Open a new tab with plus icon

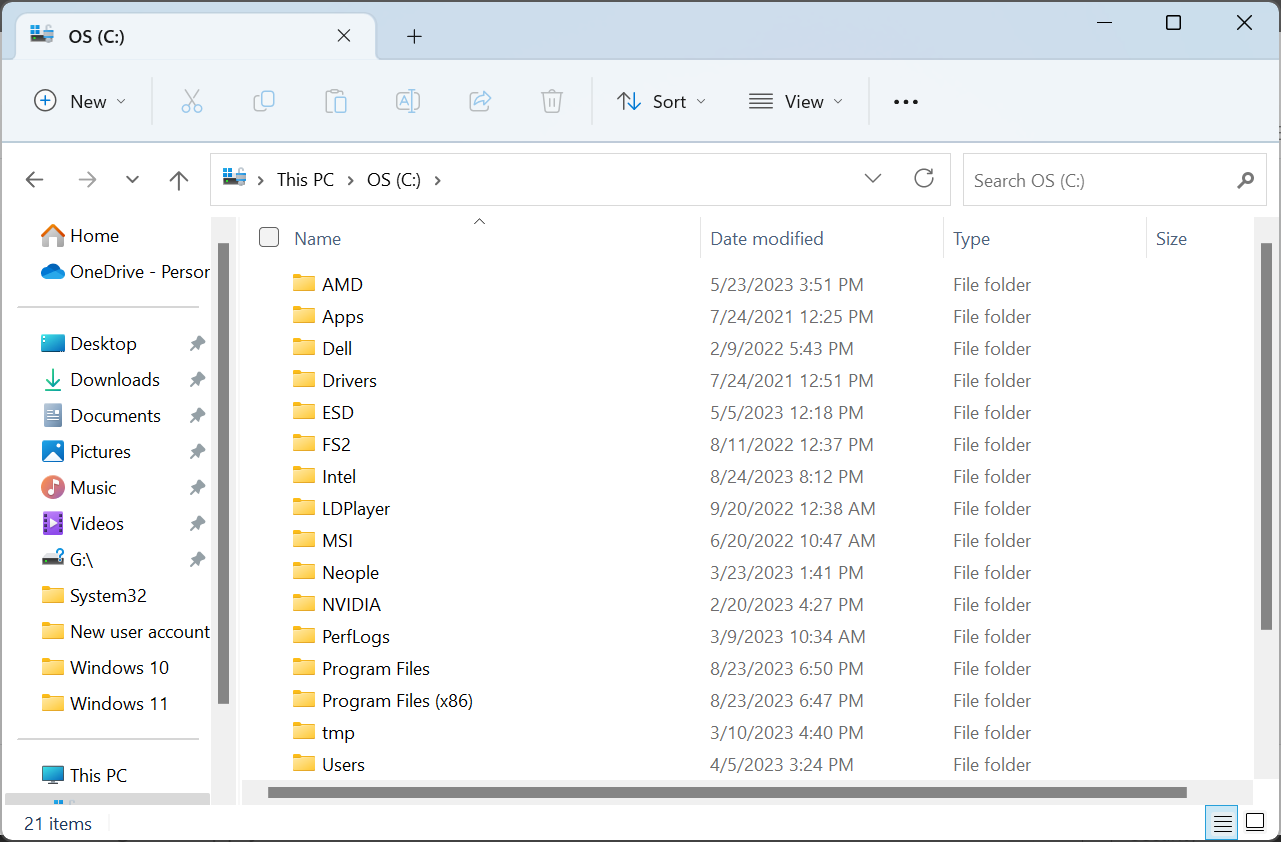[x=414, y=36]
